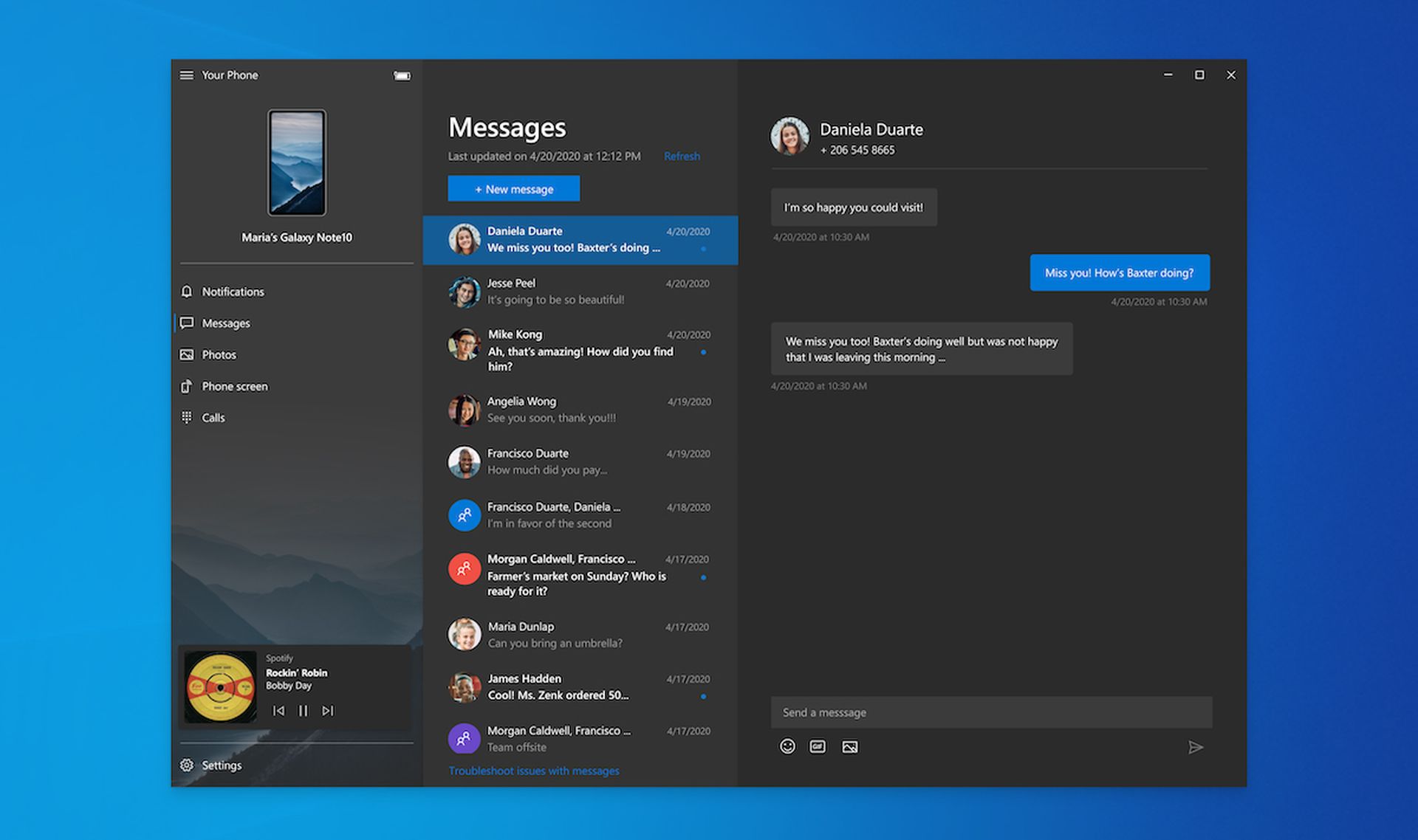Image resolution: width=1418 pixels, height=840 pixels.
Task: Click the Send a message input field
Action: coord(990,712)
